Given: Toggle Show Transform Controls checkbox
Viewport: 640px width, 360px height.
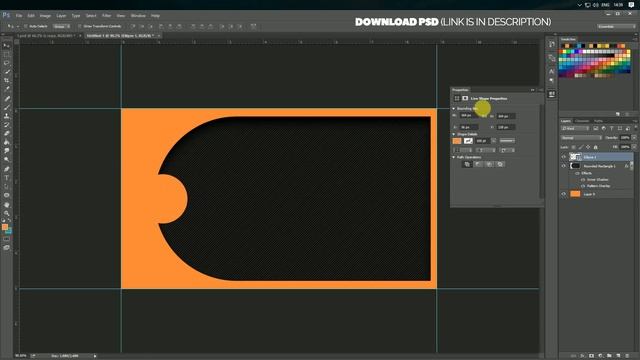Looking at the screenshot, I should pyautogui.click(x=79, y=26).
